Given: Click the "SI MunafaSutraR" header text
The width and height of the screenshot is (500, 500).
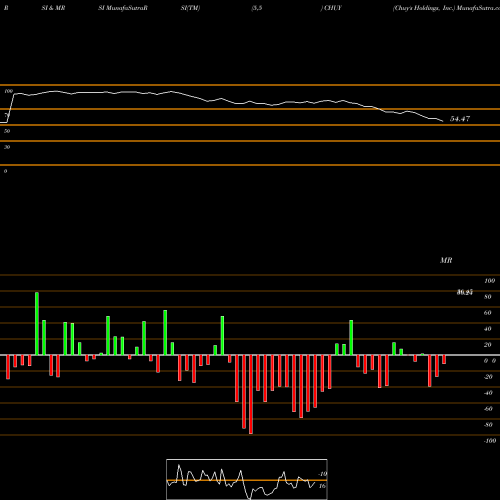Looking at the screenshot, I should [123, 8].
